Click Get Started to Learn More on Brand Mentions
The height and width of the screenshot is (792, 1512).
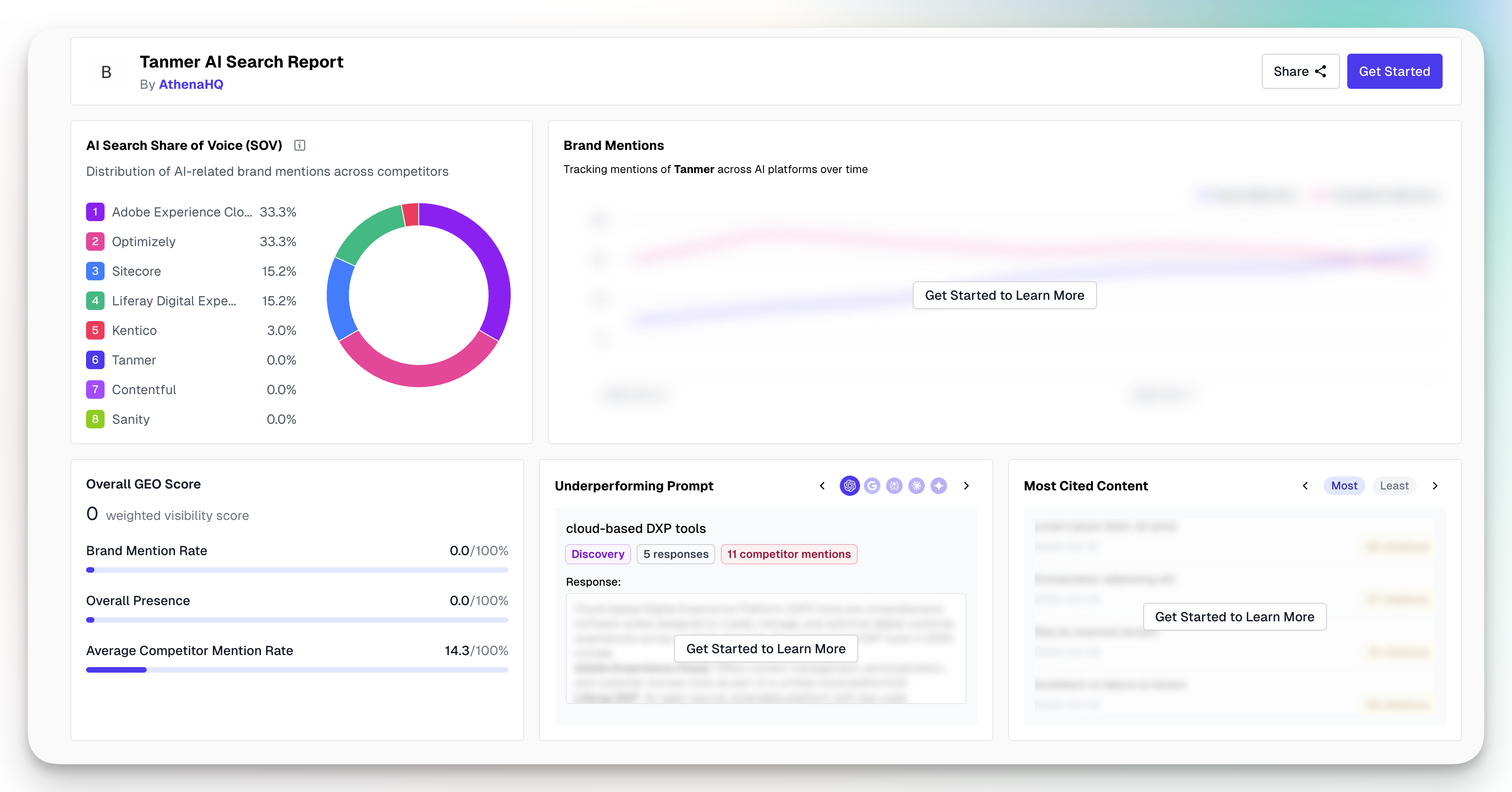[1004, 295]
